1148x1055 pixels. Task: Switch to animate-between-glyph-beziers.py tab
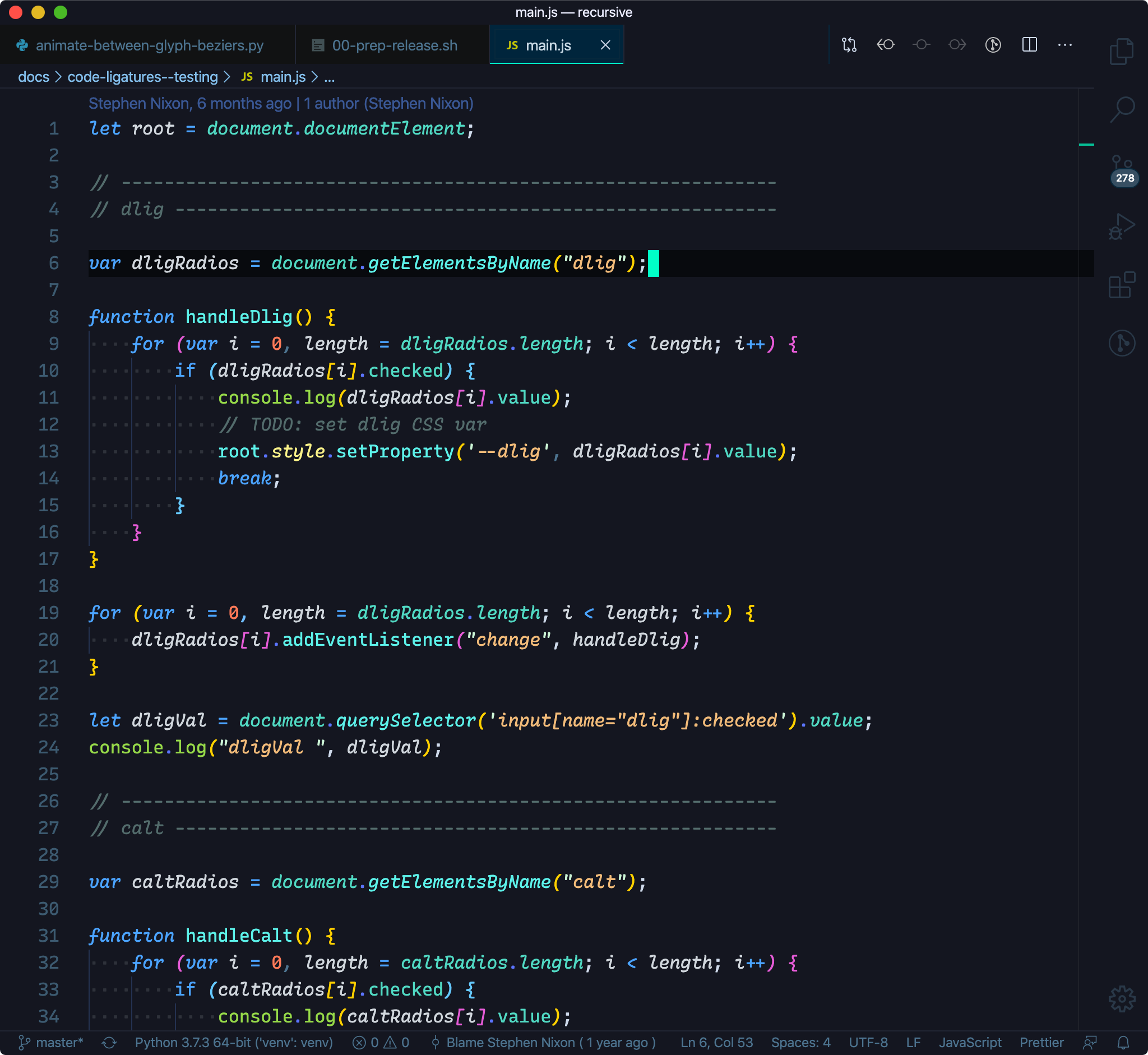pos(149,45)
